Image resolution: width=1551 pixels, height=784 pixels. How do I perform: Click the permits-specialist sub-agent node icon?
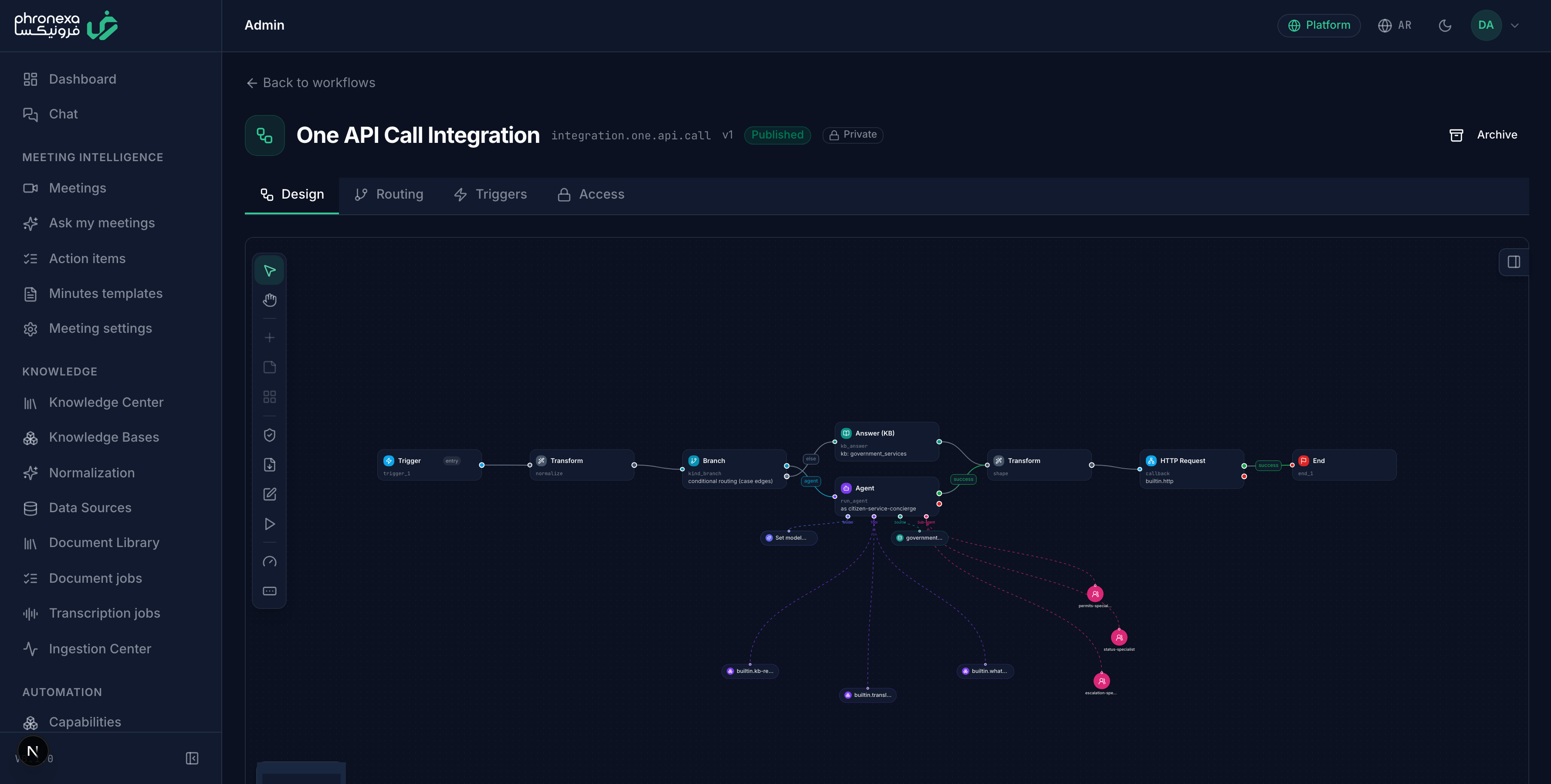tap(1095, 595)
